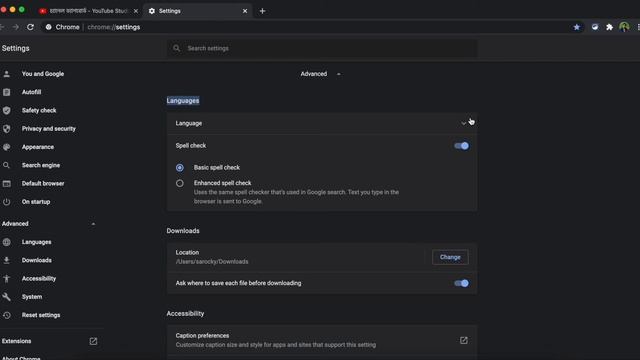Go to Downloads in sidebar
The image size is (640, 360).
[37, 260]
